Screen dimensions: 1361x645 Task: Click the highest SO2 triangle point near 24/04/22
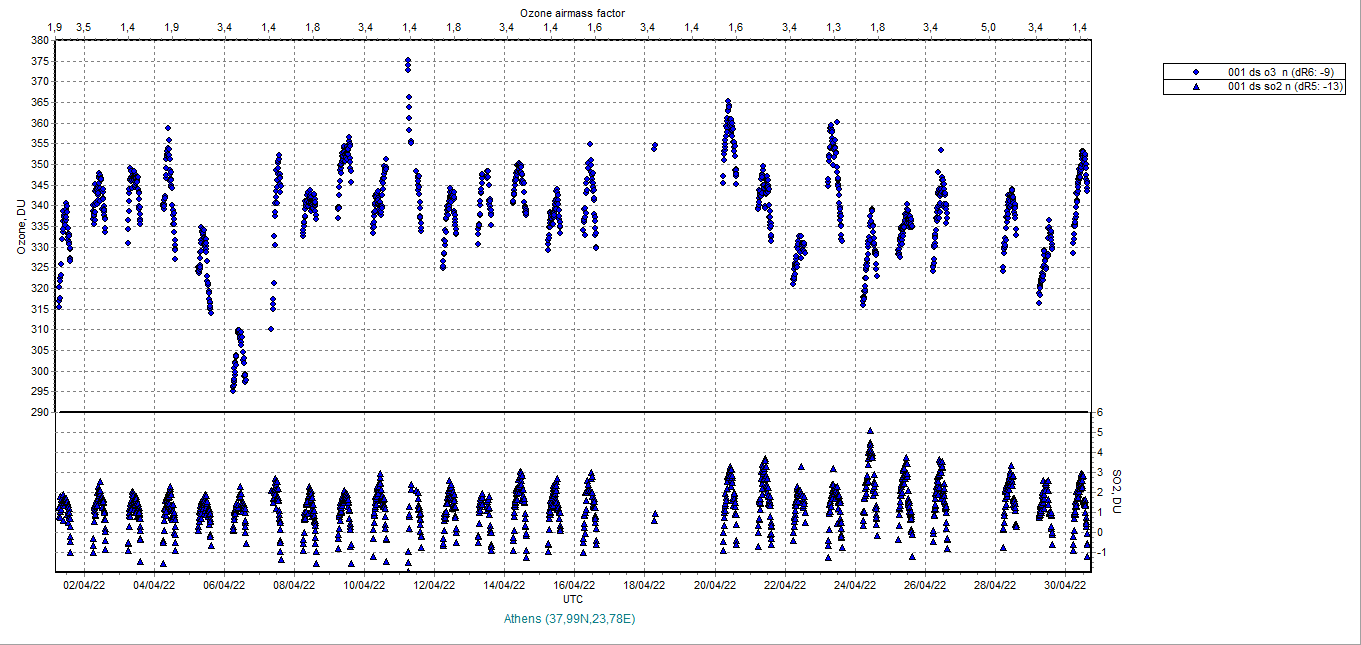click(x=870, y=432)
